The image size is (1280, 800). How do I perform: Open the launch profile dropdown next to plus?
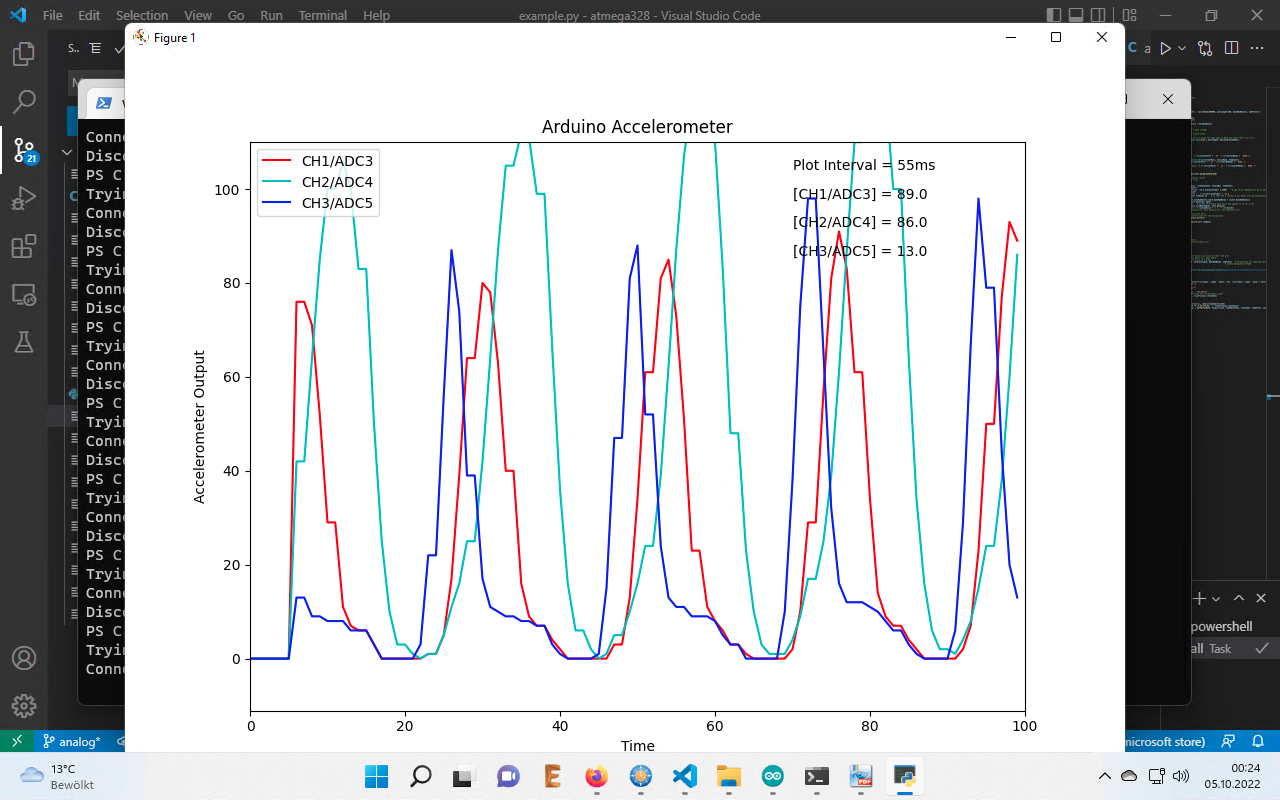pos(1216,598)
